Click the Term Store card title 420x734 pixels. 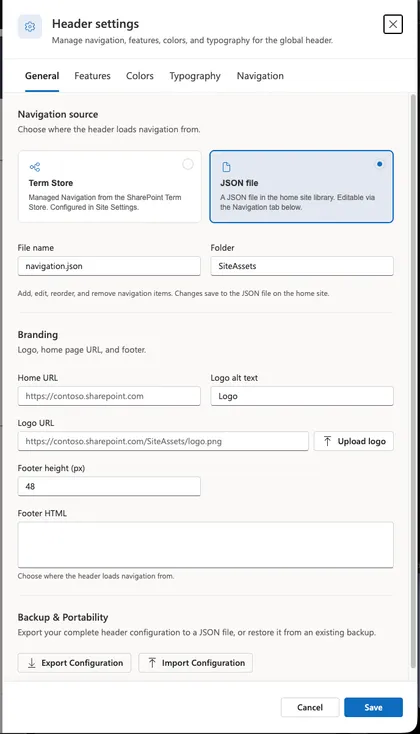(x=51, y=183)
